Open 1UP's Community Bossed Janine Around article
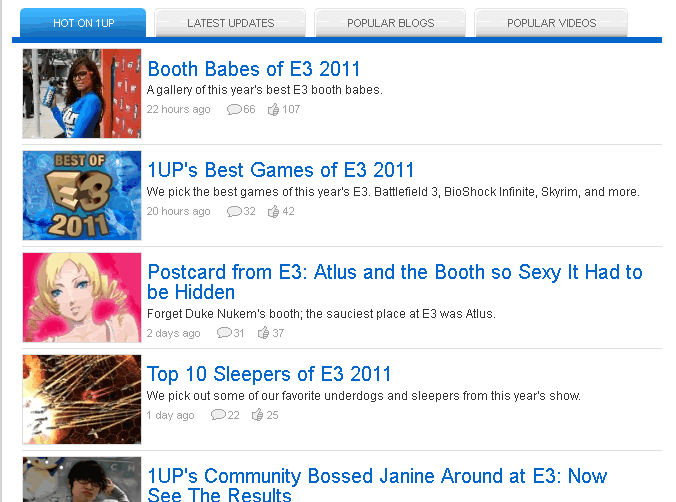The height and width of the screenshot is (502, 676). click(x=377, y=484)
